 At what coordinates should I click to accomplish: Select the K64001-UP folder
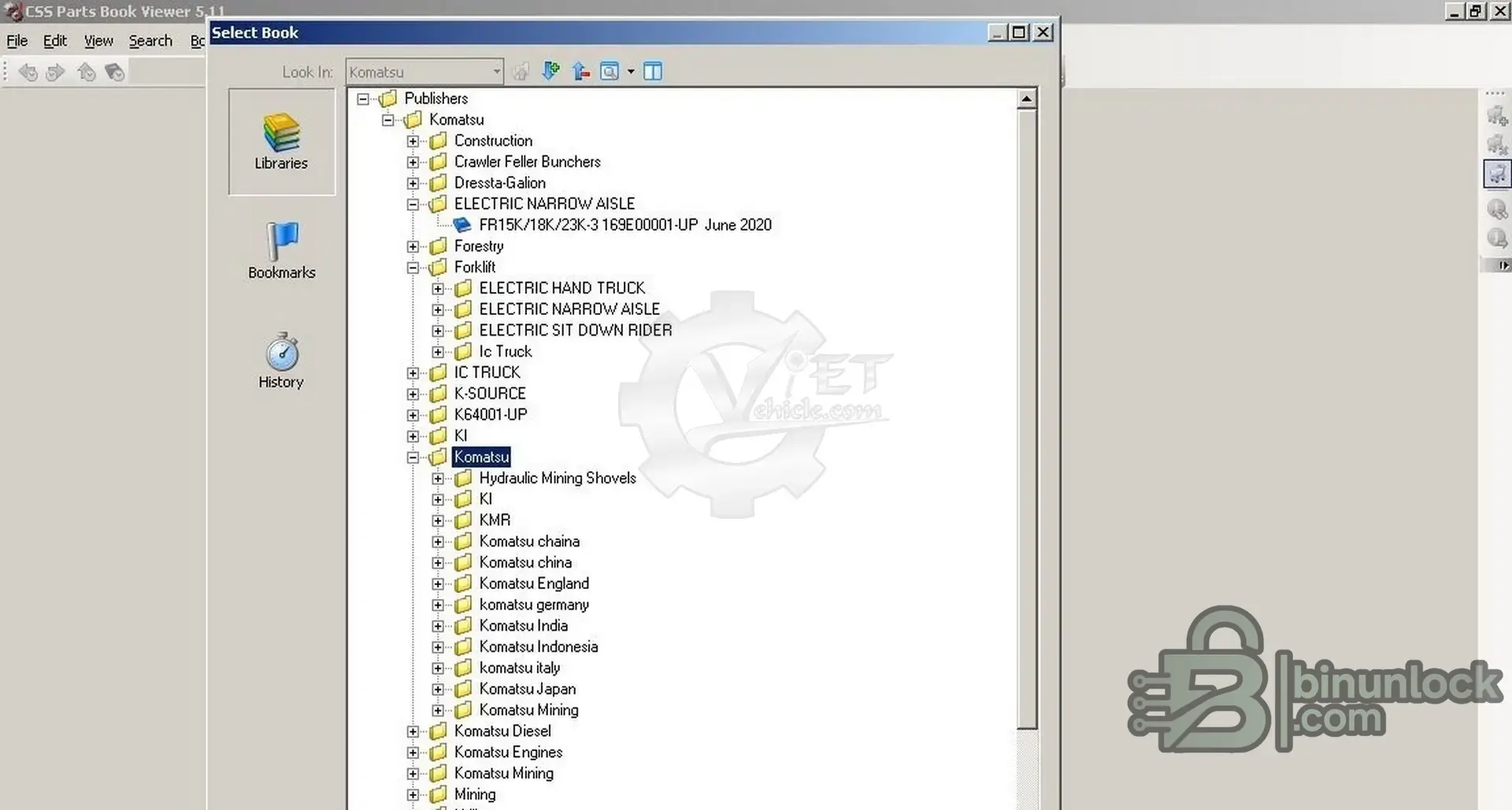490,415
